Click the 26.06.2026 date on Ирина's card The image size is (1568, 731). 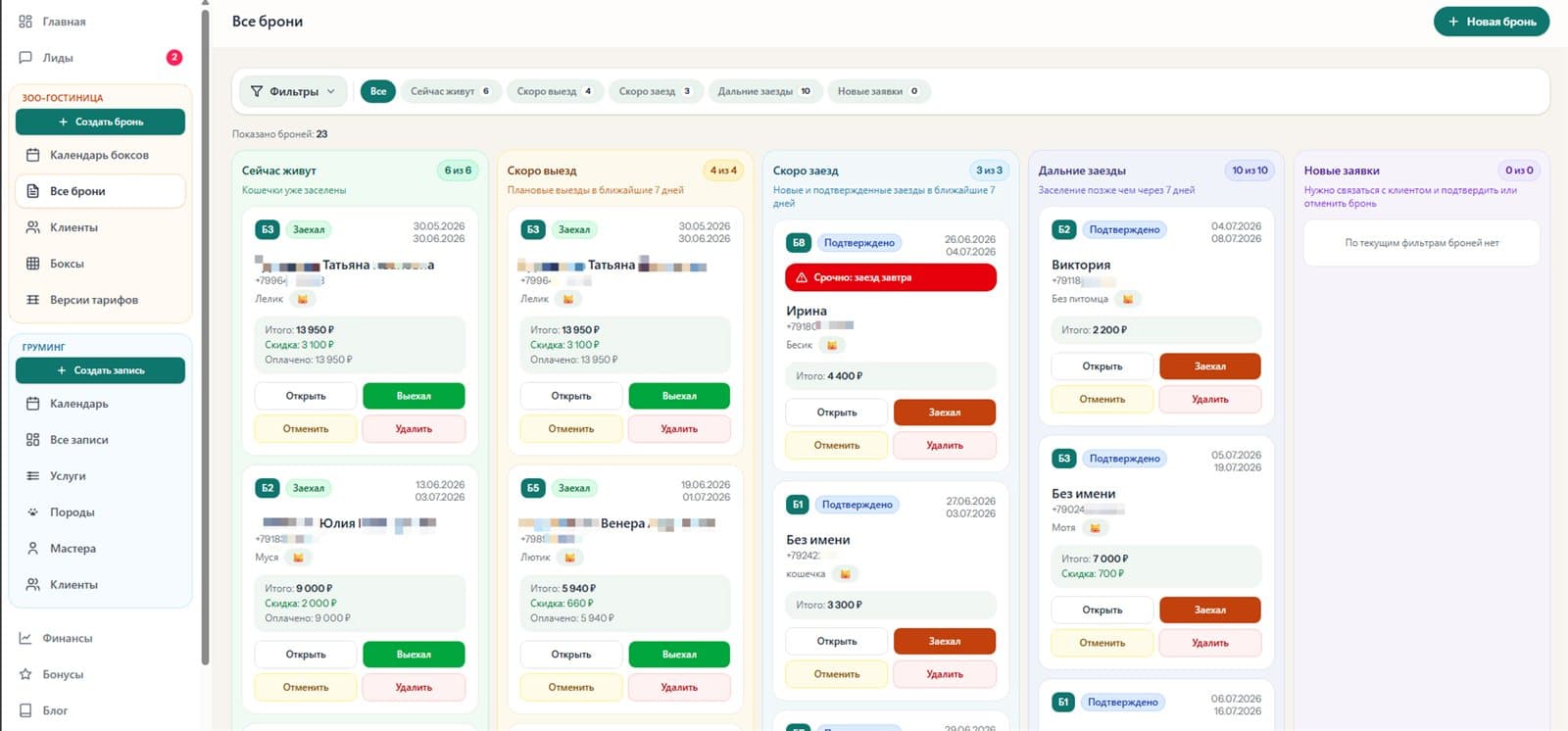coord(970,239)
